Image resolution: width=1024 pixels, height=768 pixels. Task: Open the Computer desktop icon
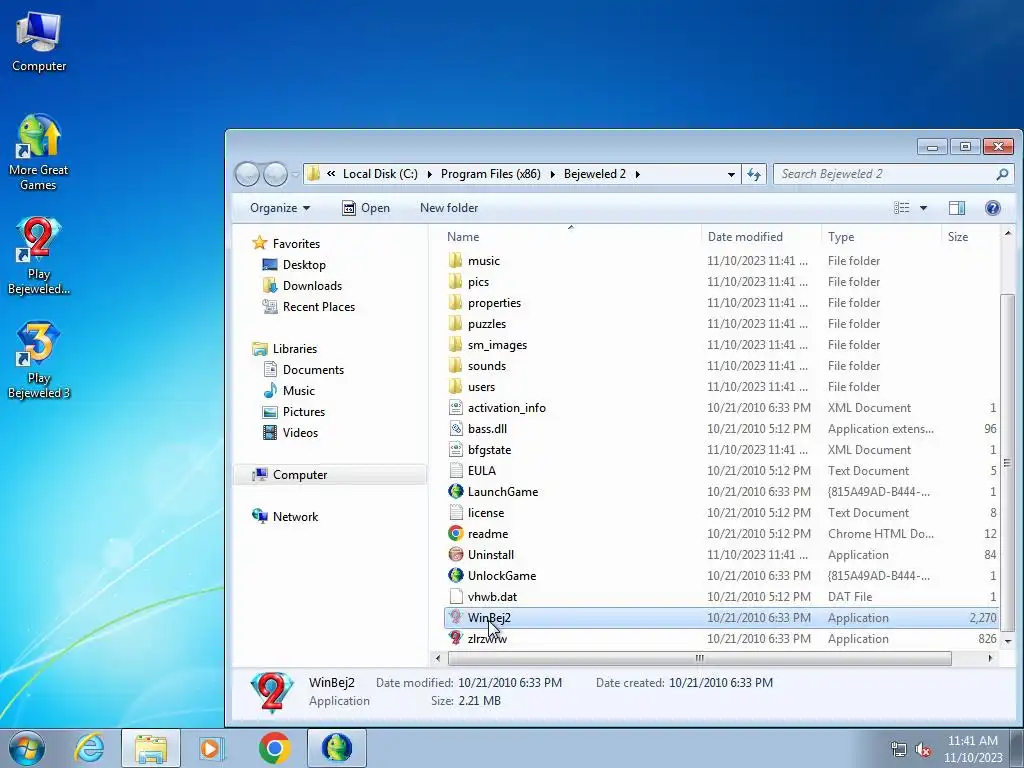coord(39,41)
